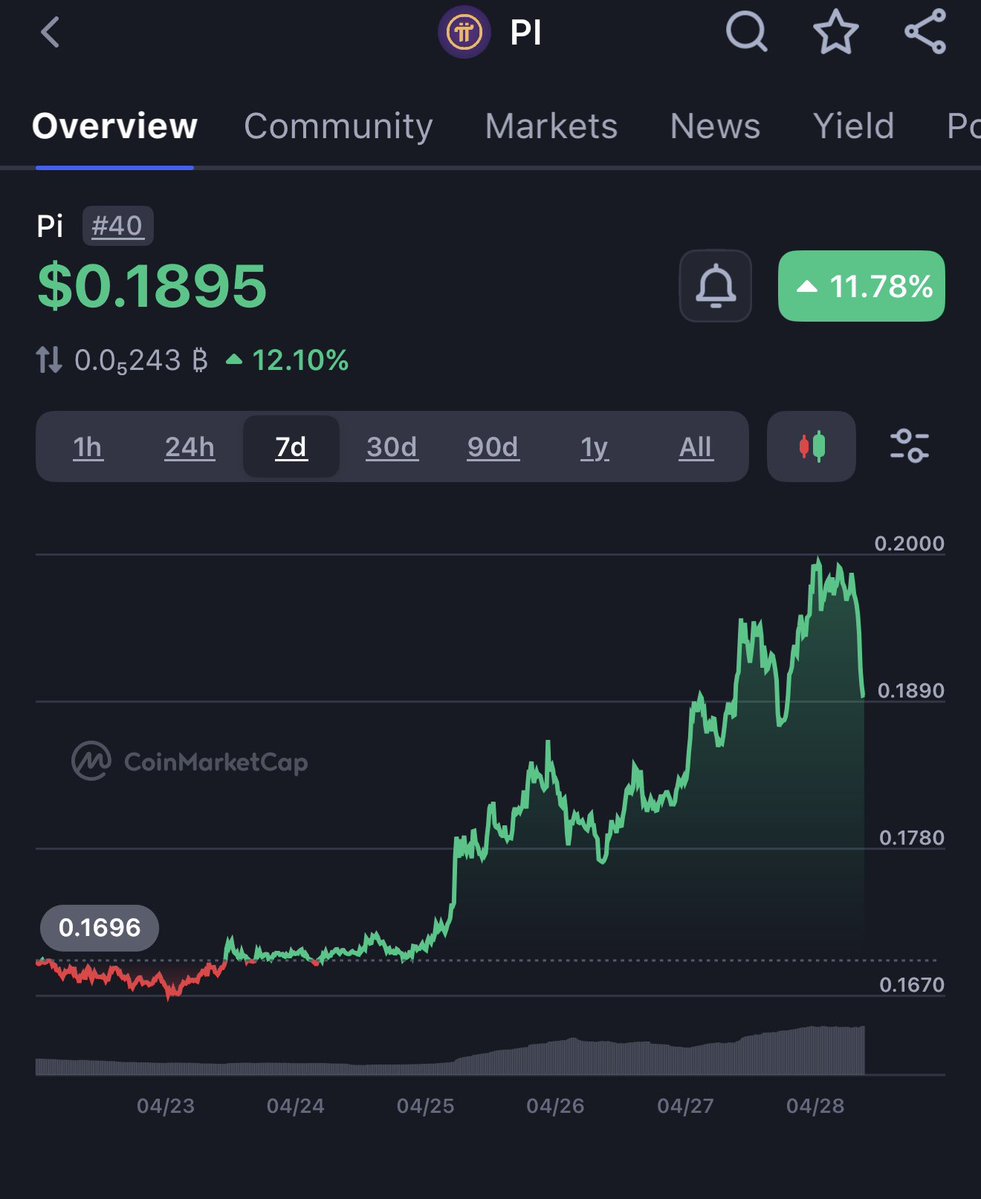Screen dimensions: 981x1199
Task: Share Pi page using the share icon
Action: pyautogui.click(x=925, y=32)
